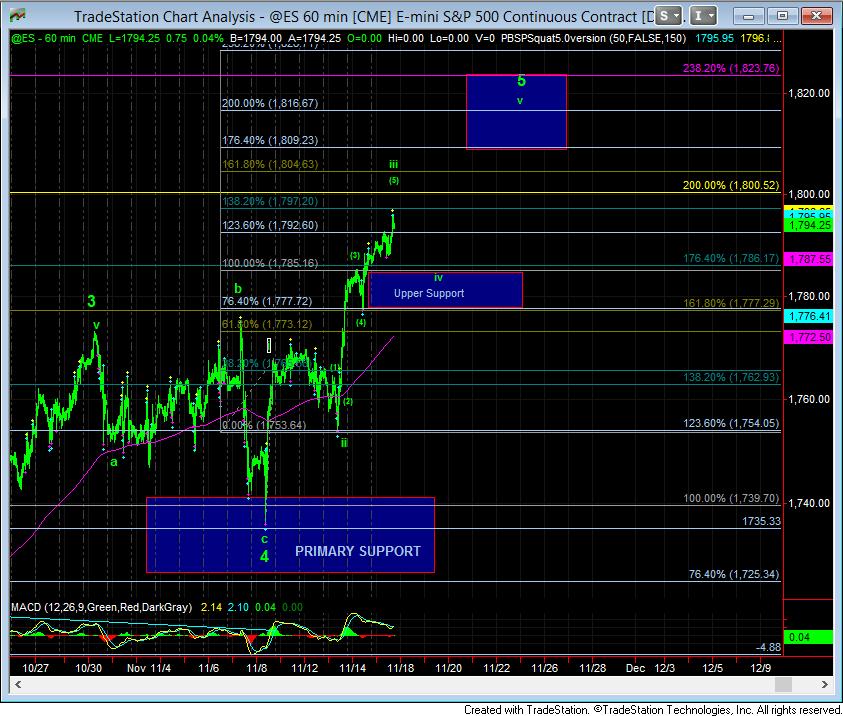Click the large wave 5 label
Viewport: 843px width, 716px height.
click(521, 81)
